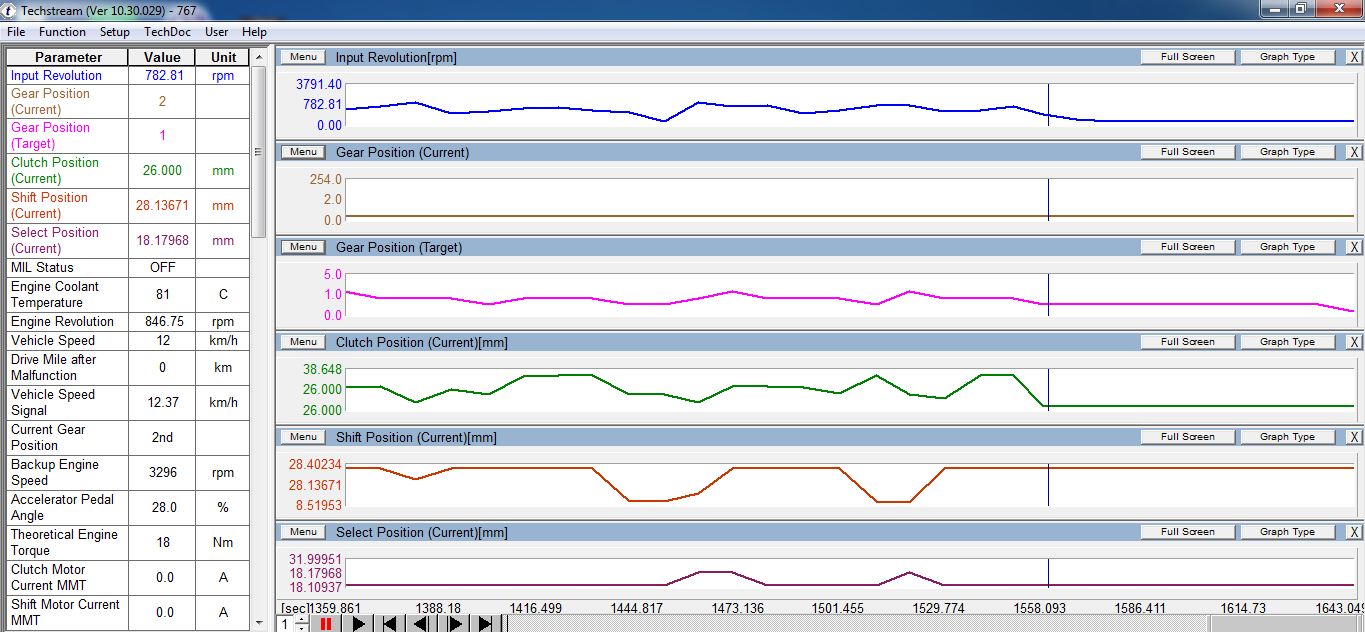Open Graph Type for Shift Position graph
Screen dimensions: 1365x632
point(1287,437)
